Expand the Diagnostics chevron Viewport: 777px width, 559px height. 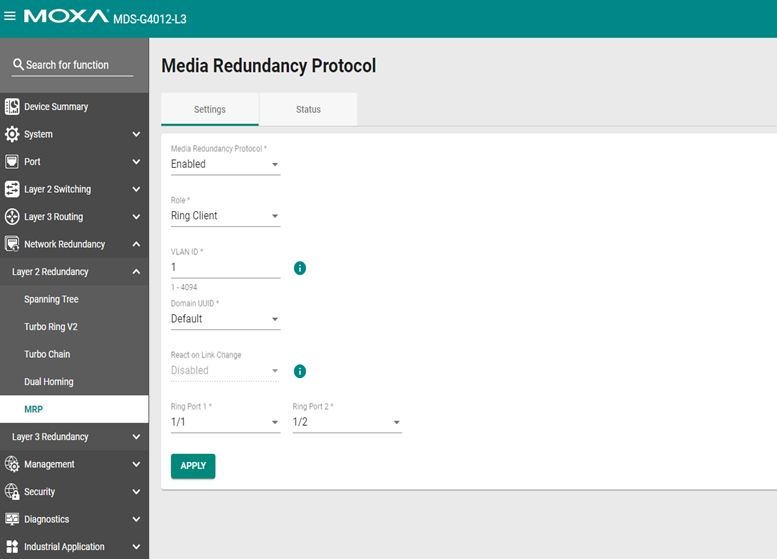tap(136, 519)
